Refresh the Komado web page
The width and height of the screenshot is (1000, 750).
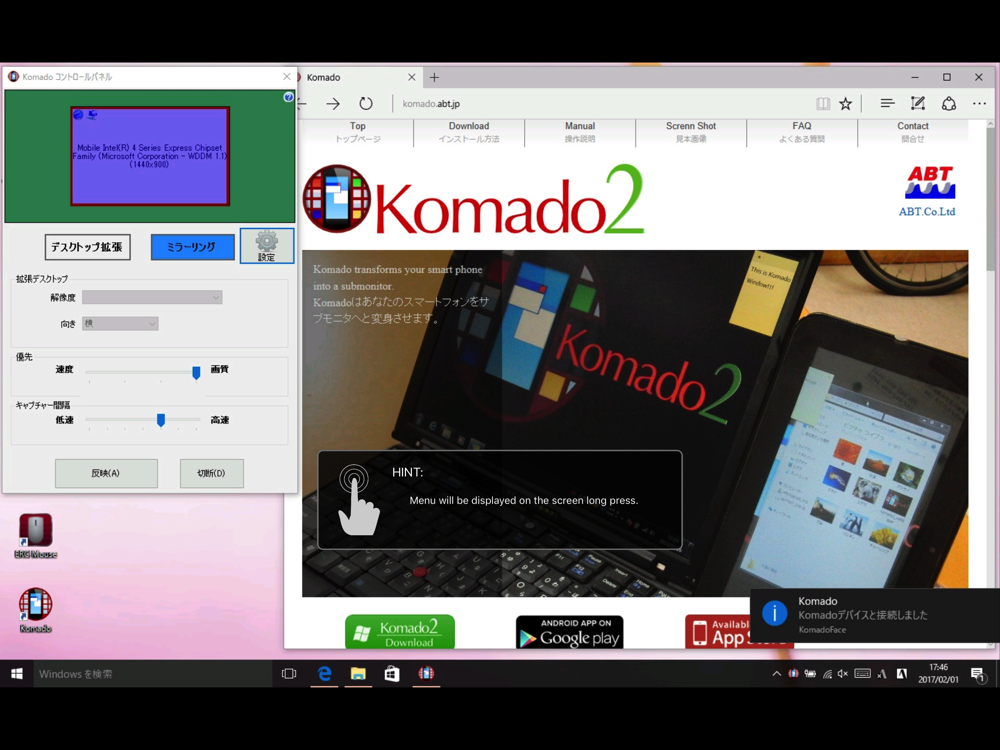[365, 103]
